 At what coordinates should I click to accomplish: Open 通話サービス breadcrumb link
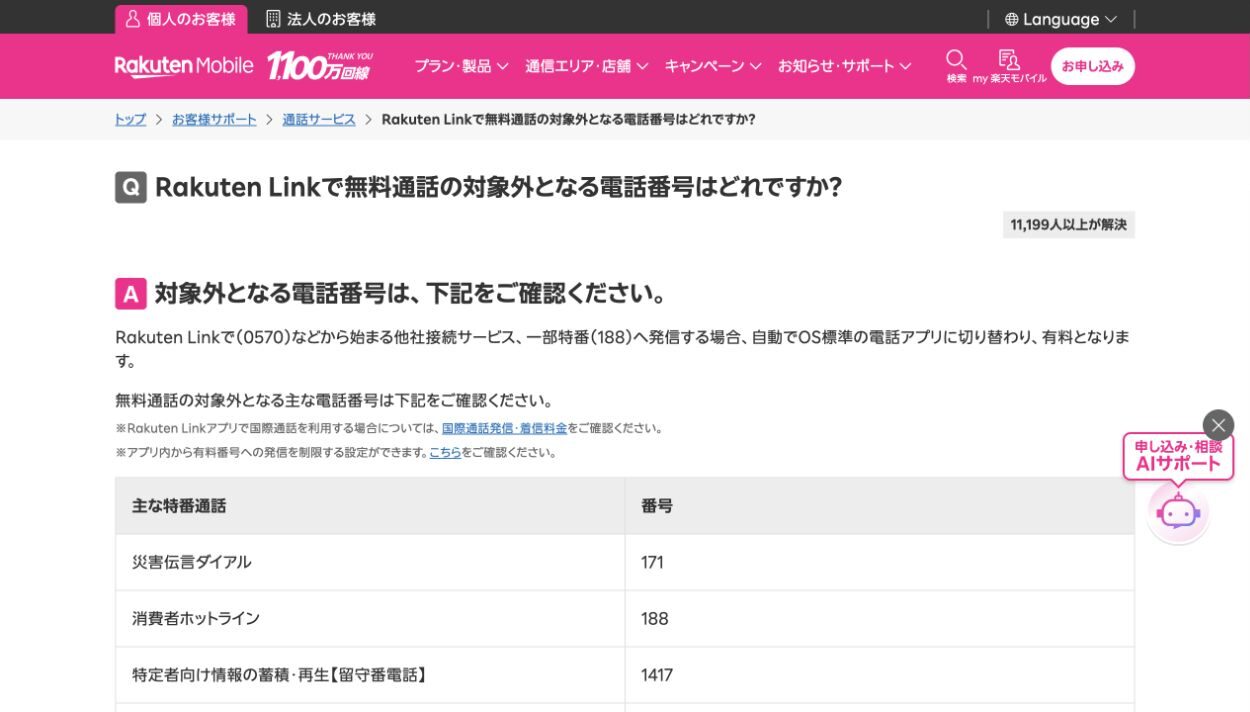pos(319,119)
